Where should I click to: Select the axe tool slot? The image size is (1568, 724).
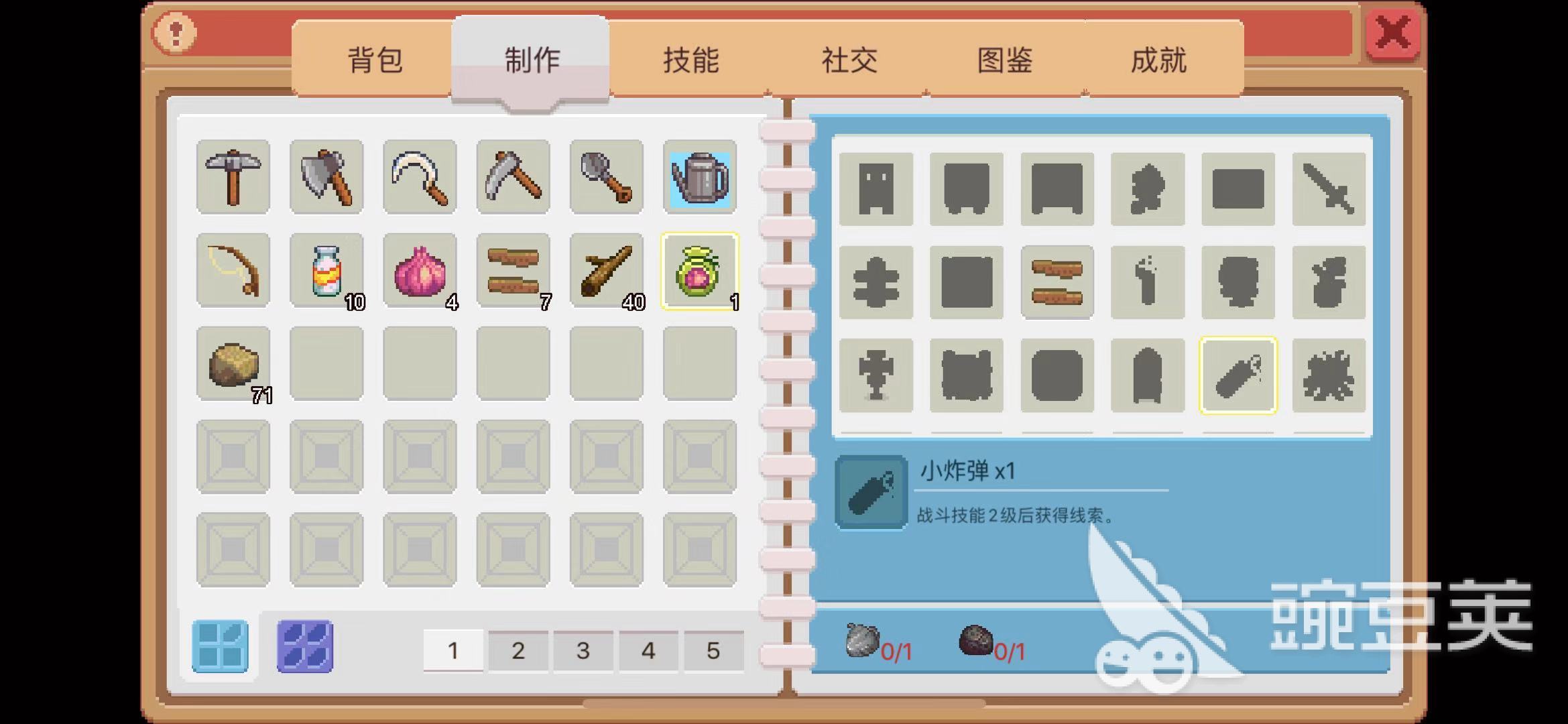326,177
